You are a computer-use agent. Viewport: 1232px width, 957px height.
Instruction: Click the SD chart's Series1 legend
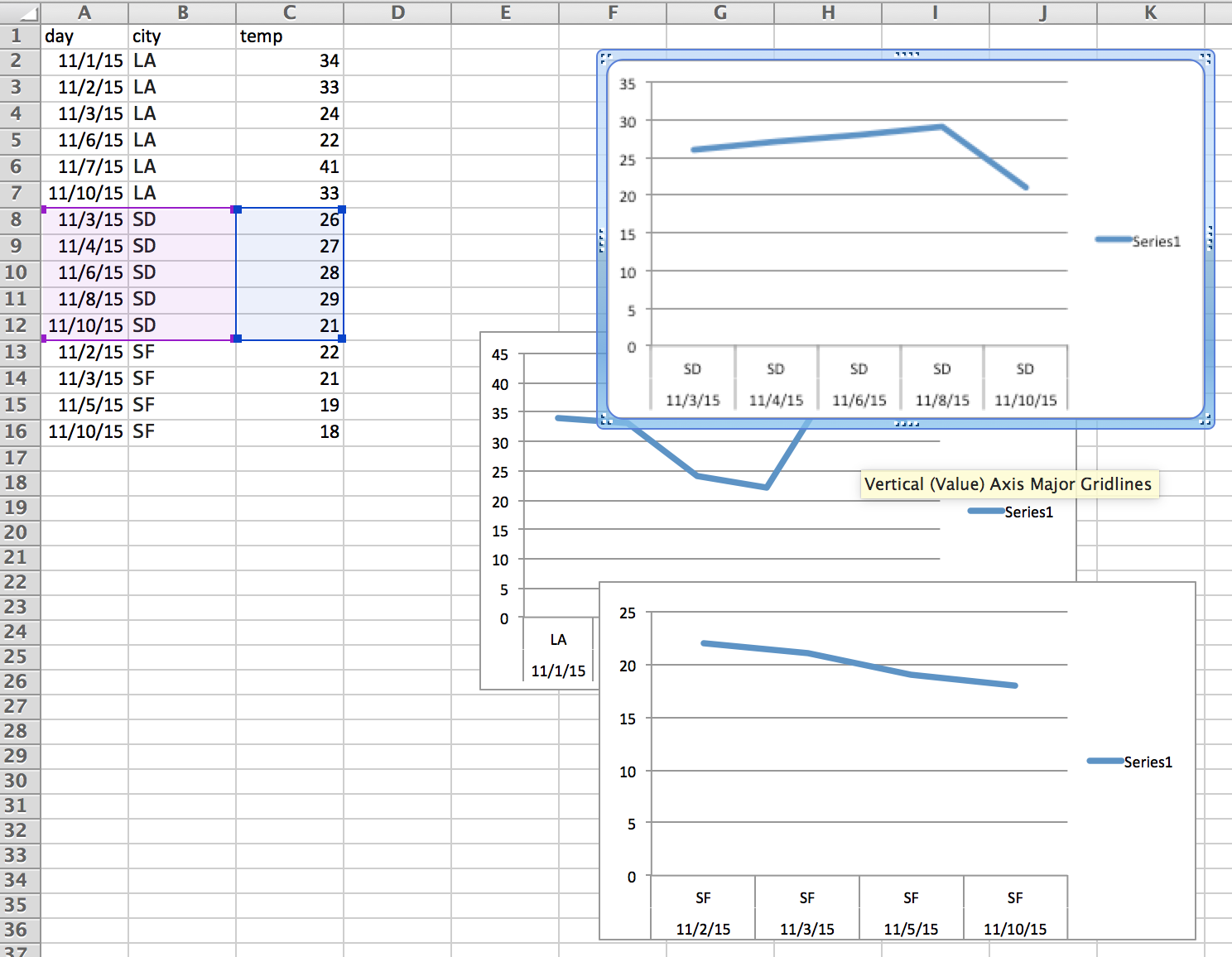point(1138,241)
